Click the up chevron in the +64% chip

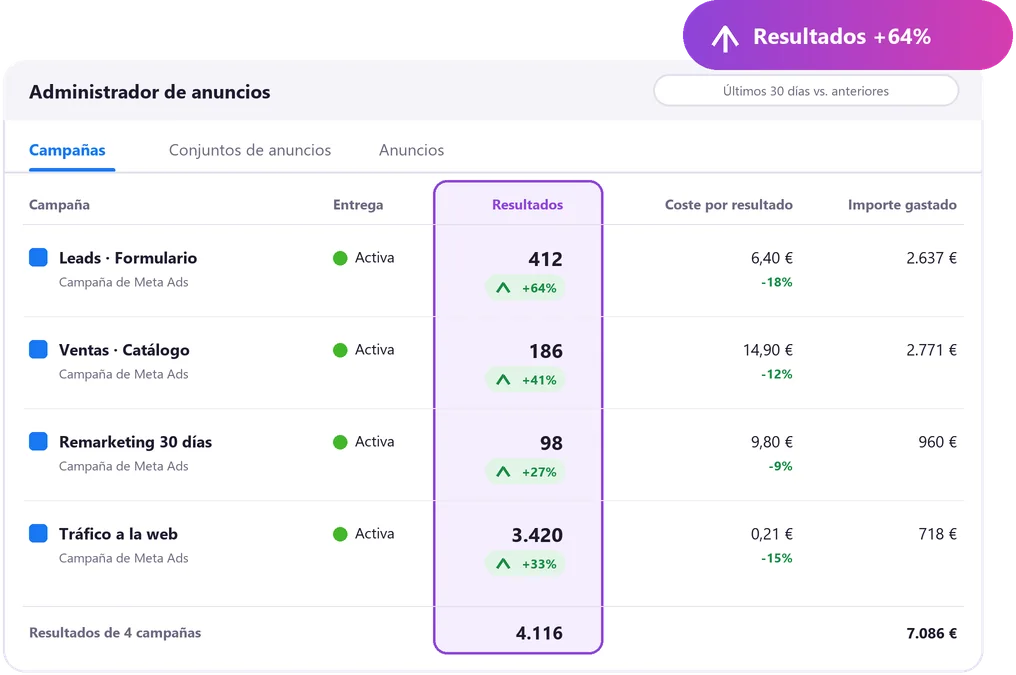pyautogui.click(x=503, y=288)
